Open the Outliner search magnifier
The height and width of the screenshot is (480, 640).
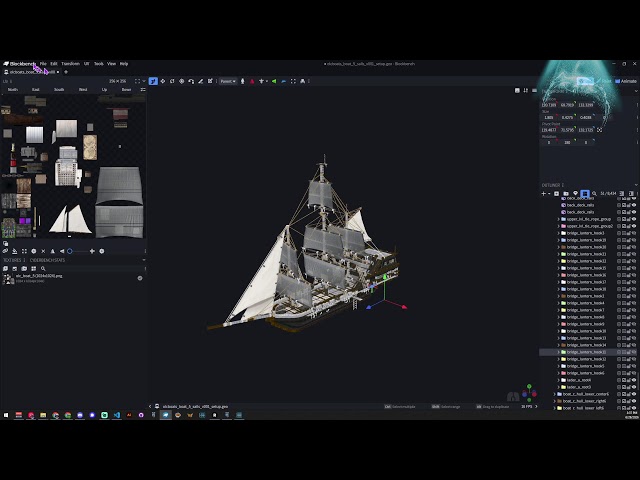(594, 193)
